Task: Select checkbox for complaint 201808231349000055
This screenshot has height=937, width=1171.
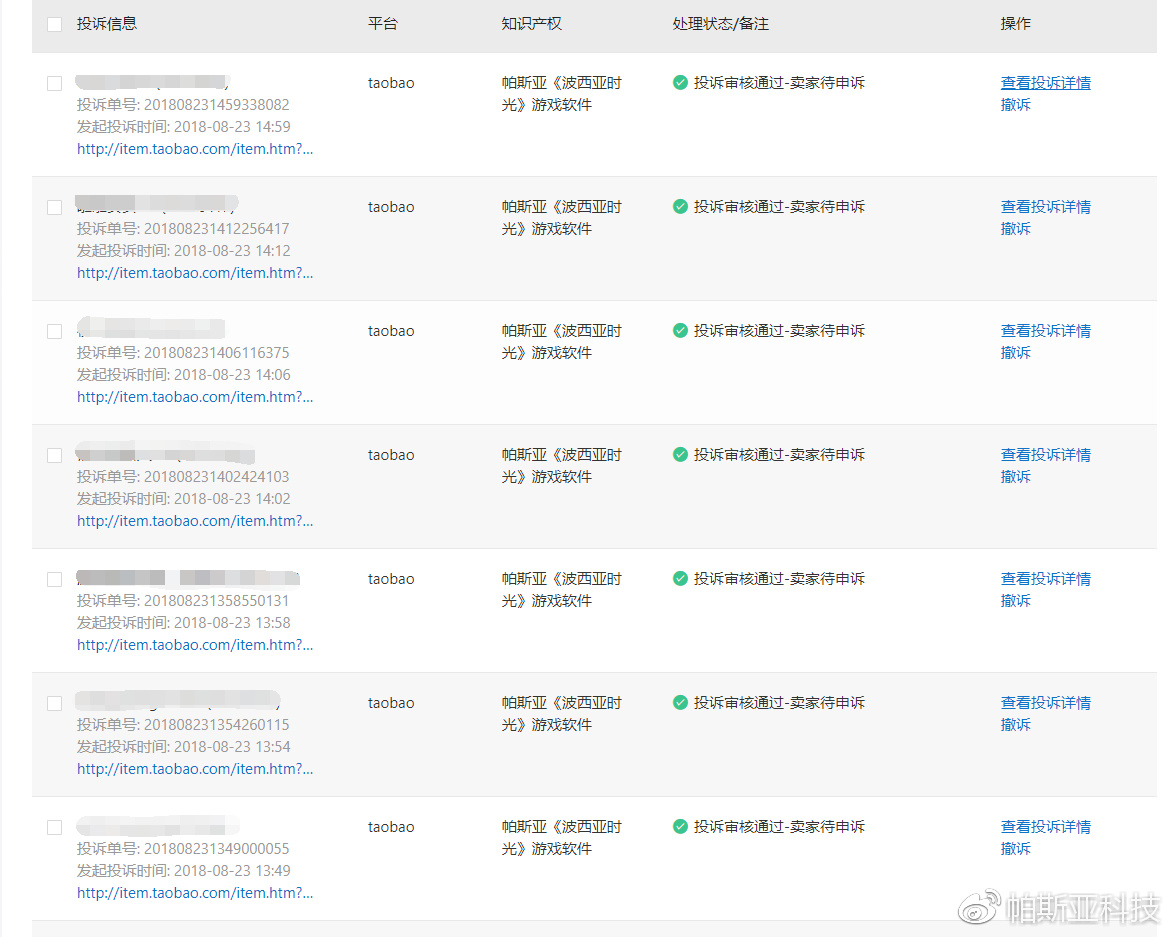Action: (55, 827)
